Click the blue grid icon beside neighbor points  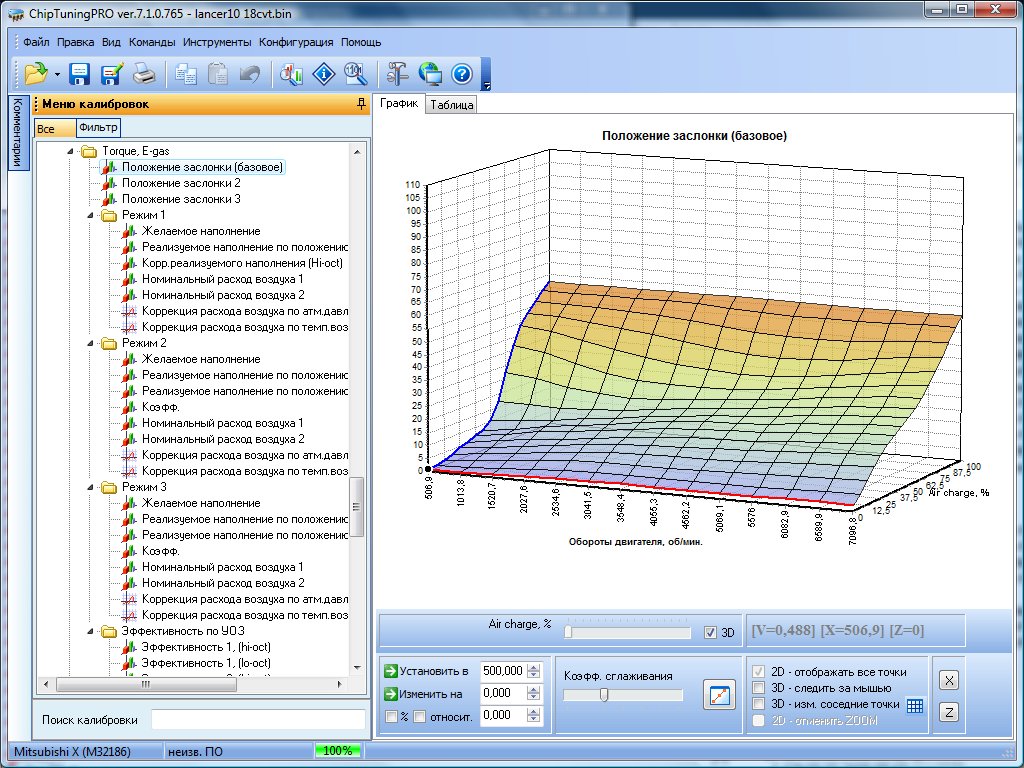pos(915,705)
